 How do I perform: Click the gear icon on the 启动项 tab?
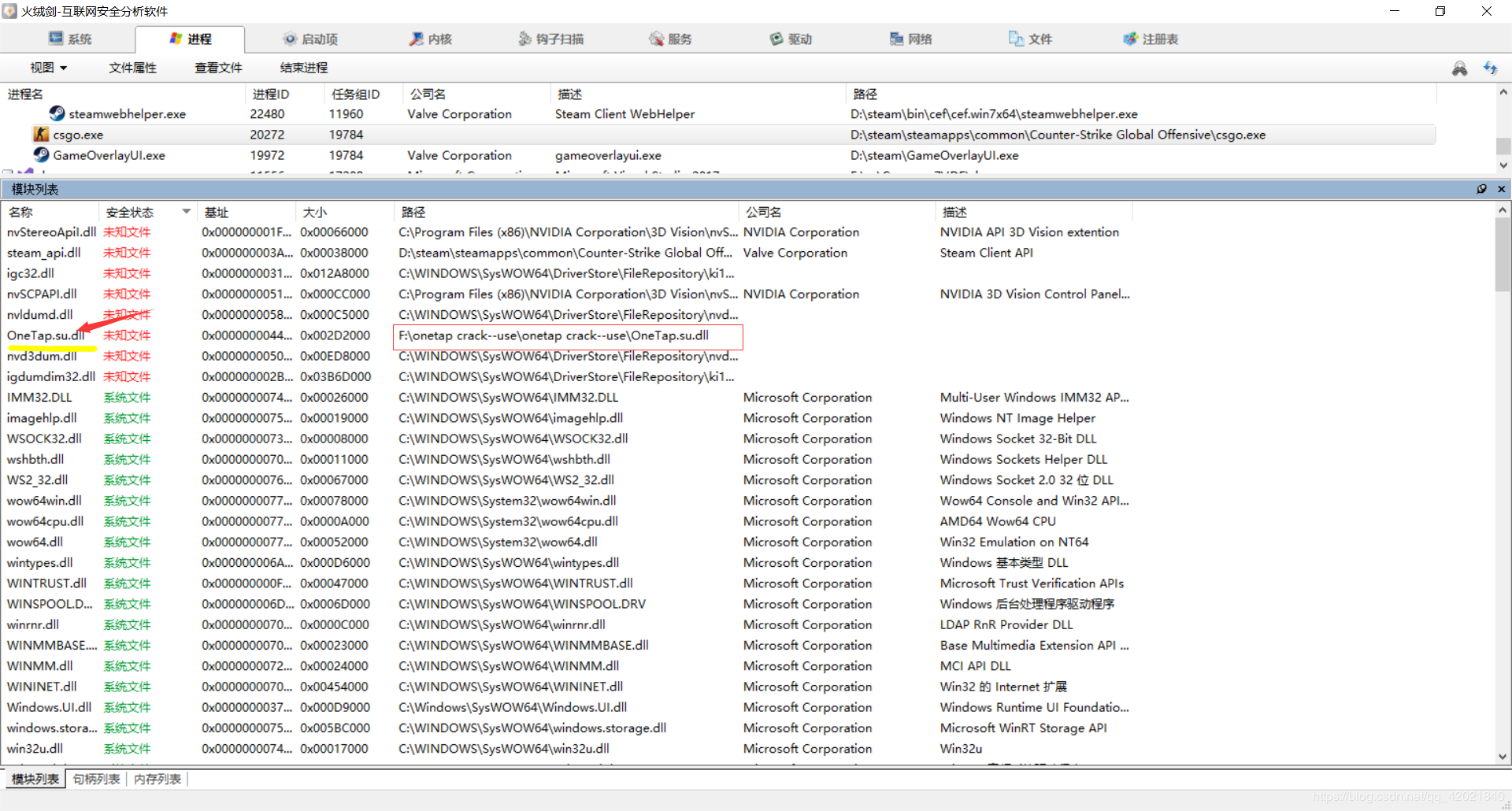tap(291, 39)
